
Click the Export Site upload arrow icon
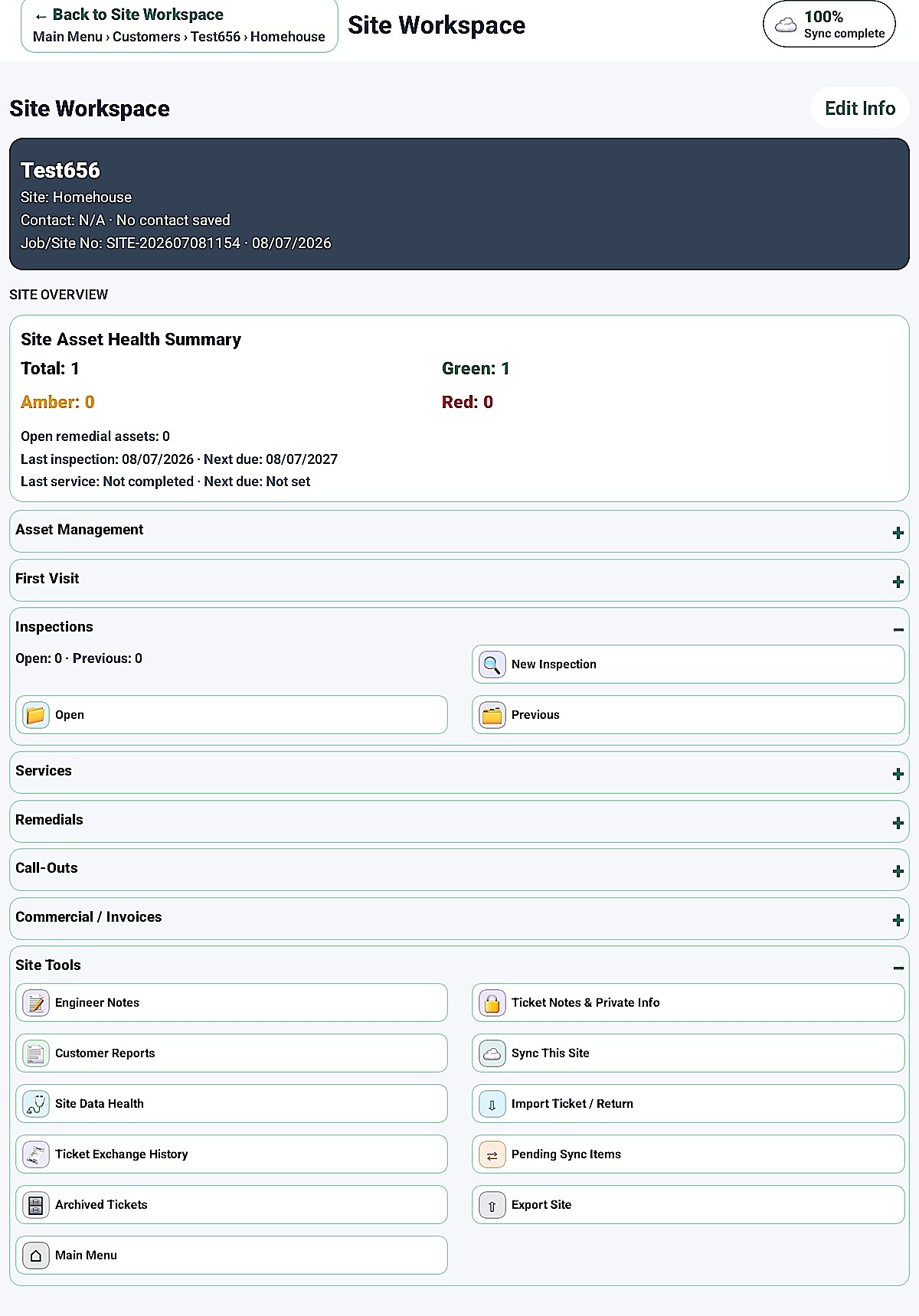click(x=492, y=1205)
